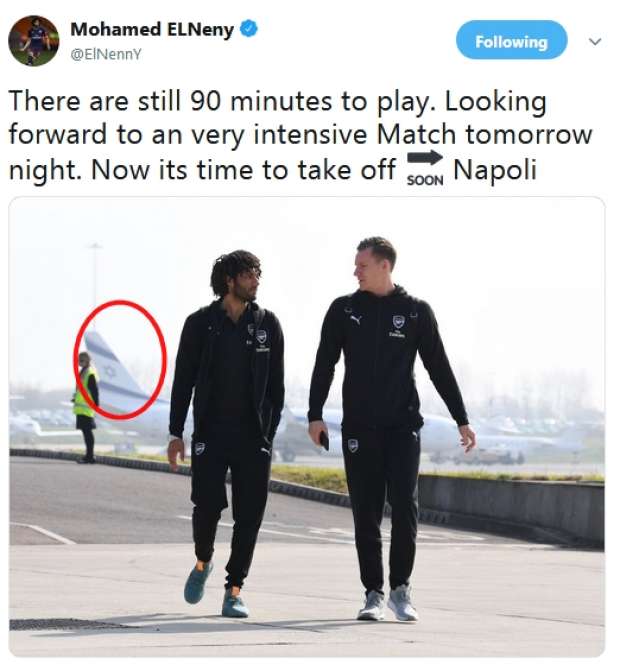Open the @ElNennY handle link
The height and width of the screenshot is (671, 620).
[x=105, y=55]
